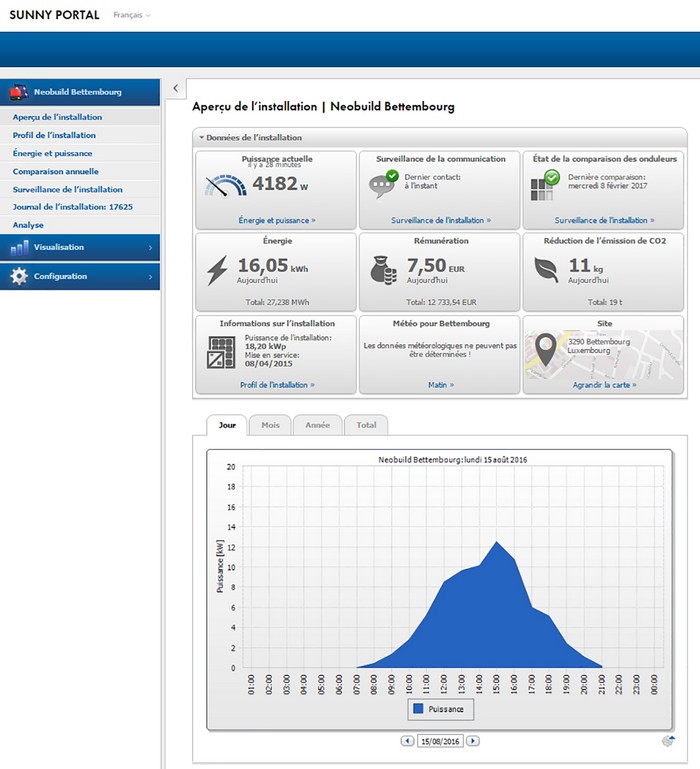Open Analyse in sidebar
This screenshot has height=769, width=700.
80,225
